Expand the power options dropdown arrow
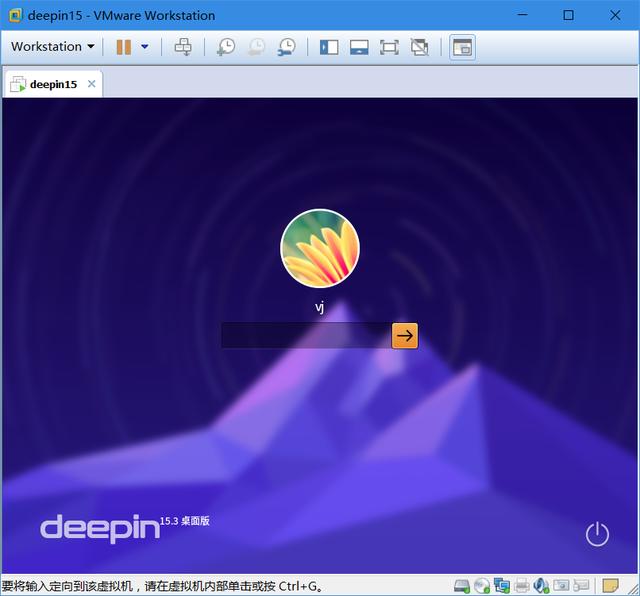640x596 pixels. pyautogui.click(x=145, y=47)
